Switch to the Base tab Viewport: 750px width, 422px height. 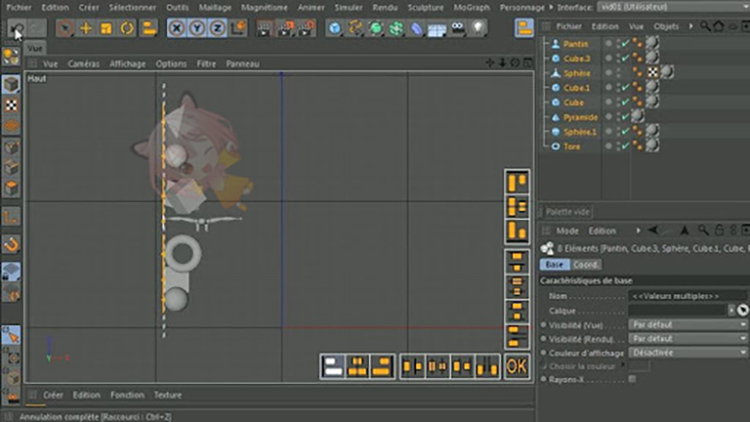tap(554, 265)
